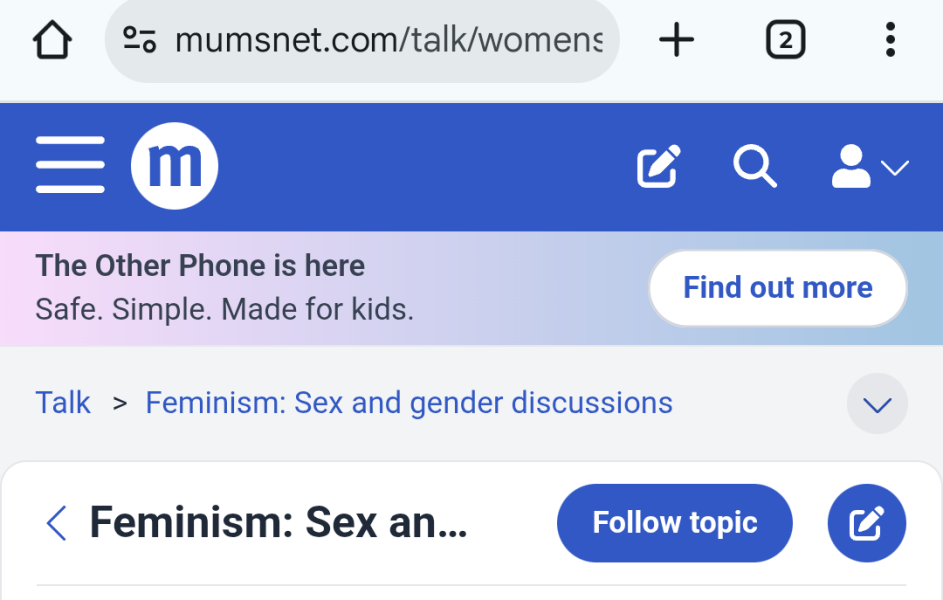Open the search icon
The image size is (943, 600).
[755, 168]
